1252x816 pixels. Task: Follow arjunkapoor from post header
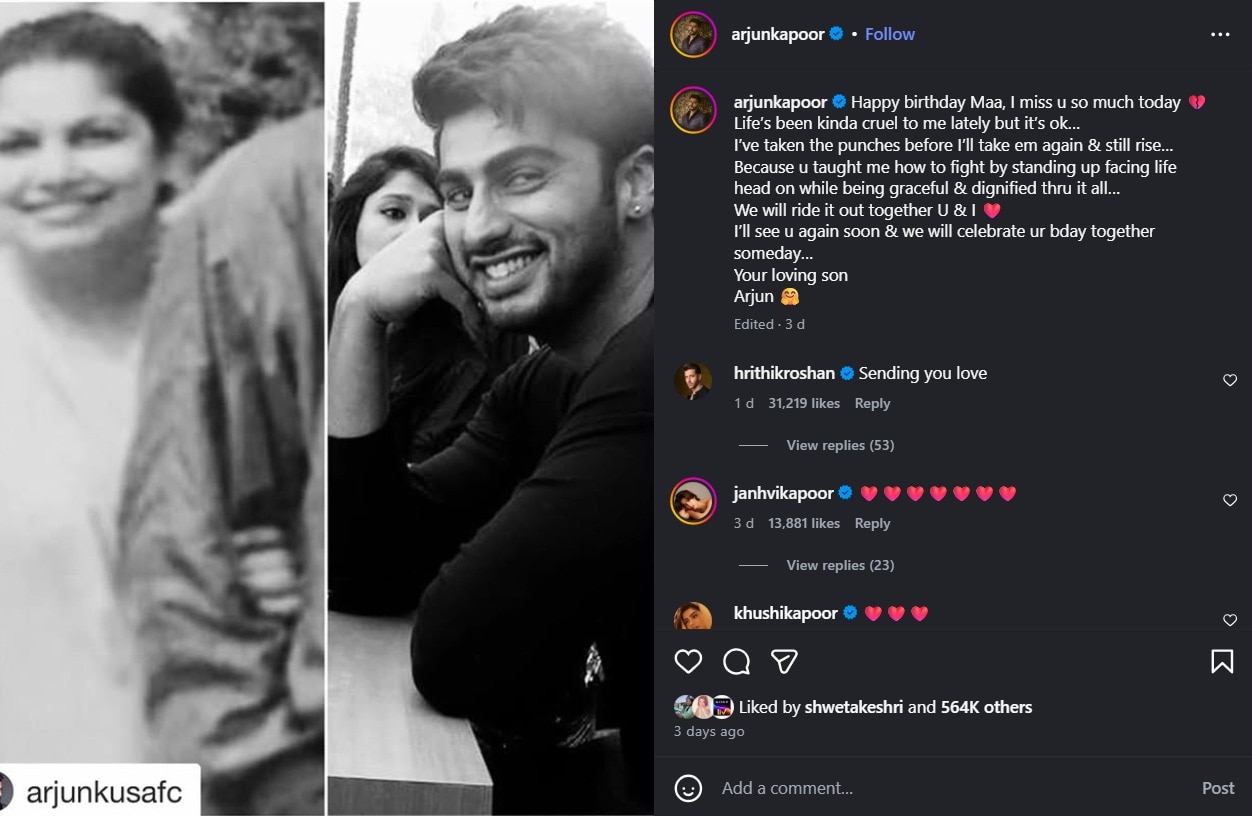coord(890,34)
